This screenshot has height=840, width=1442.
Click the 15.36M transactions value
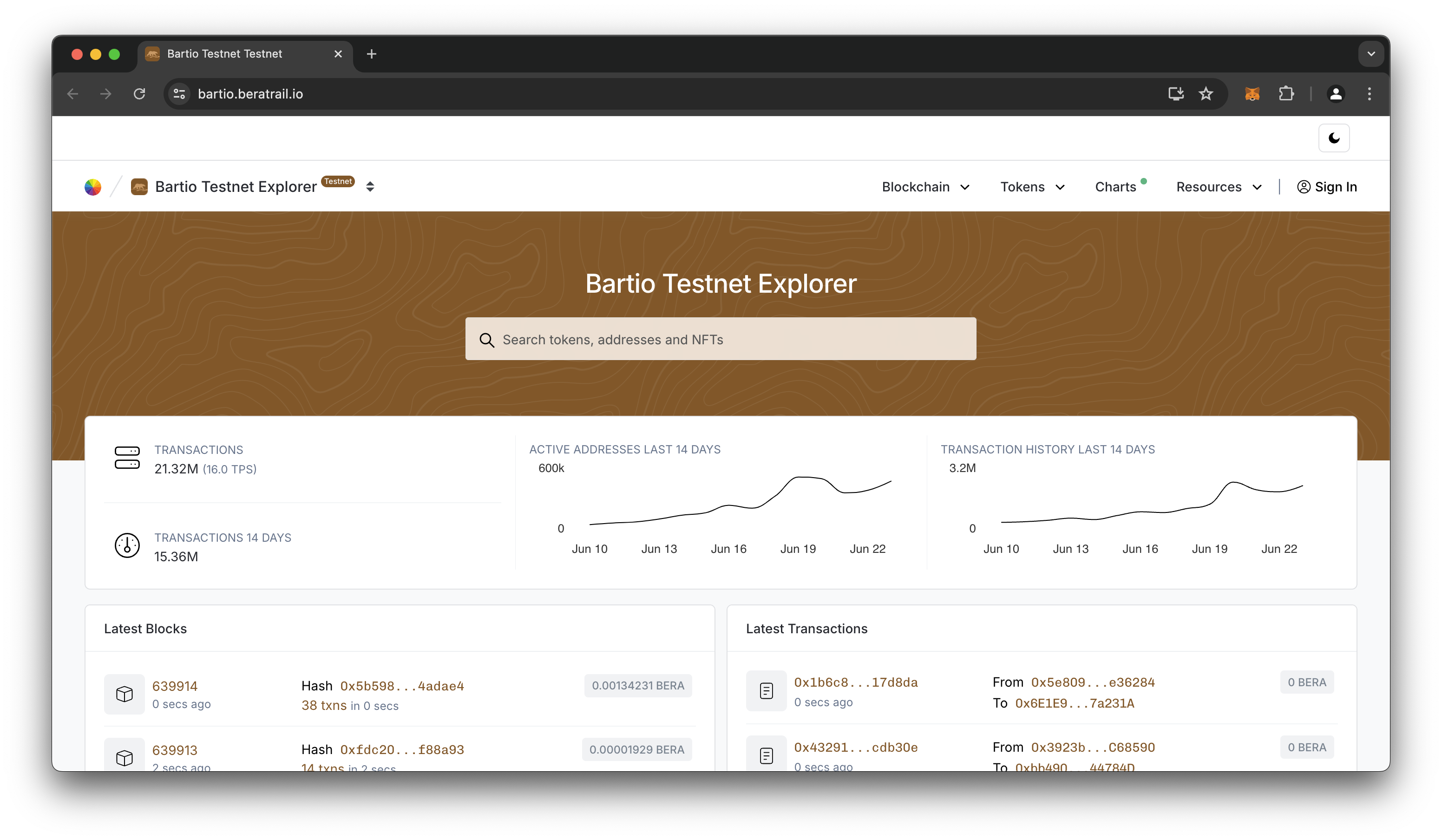coord(176,556)
